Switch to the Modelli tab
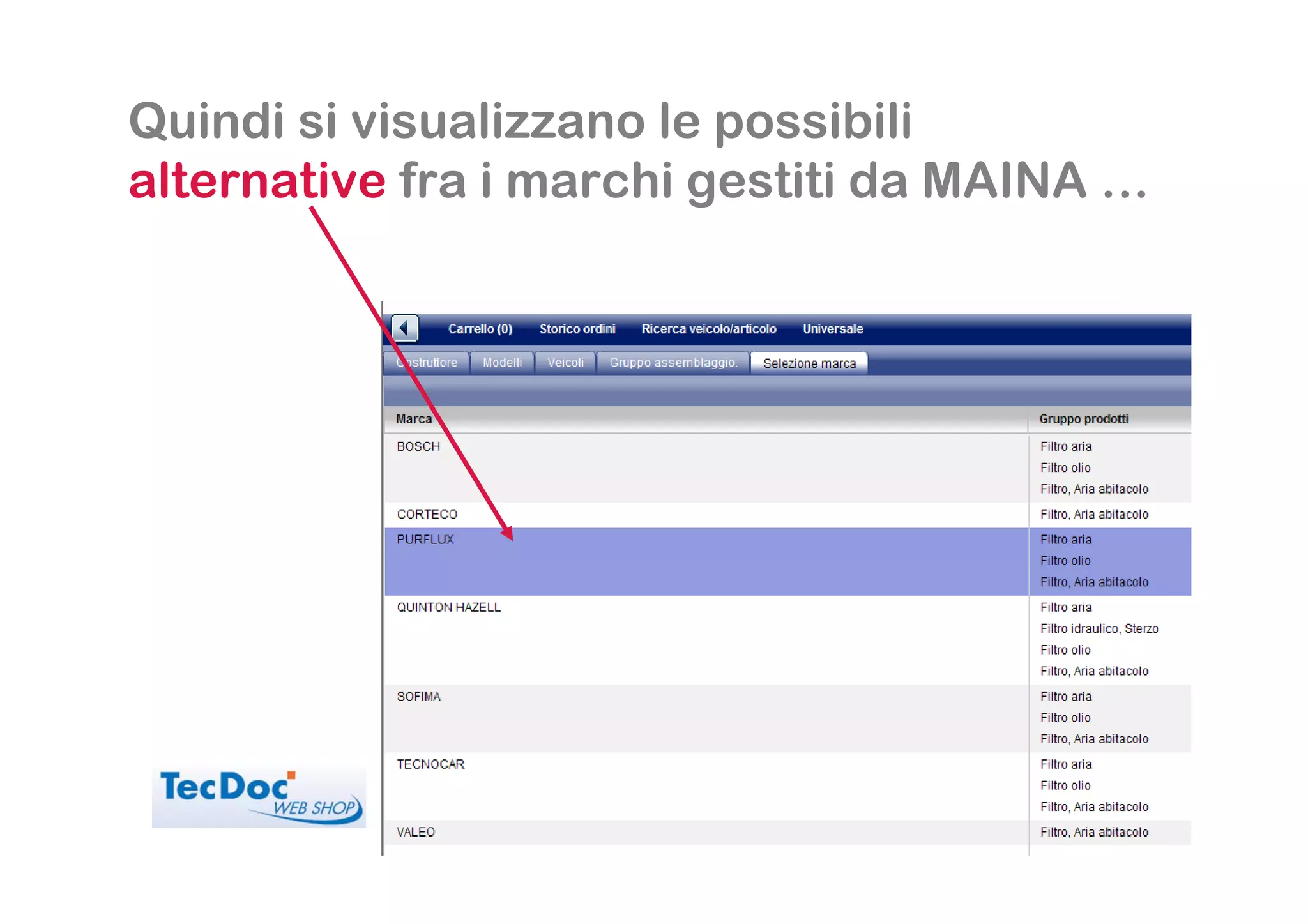 502,363
